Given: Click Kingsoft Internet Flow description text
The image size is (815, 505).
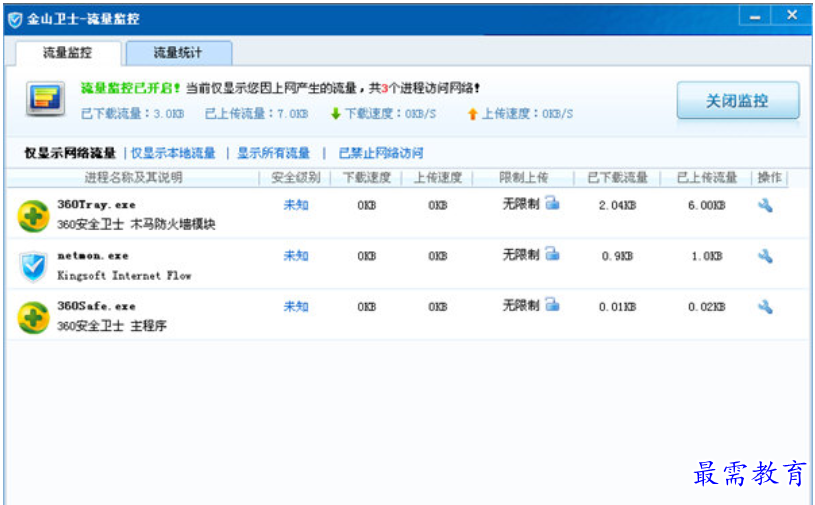Looking at the screenshot, I should click(x=124, y=275).
